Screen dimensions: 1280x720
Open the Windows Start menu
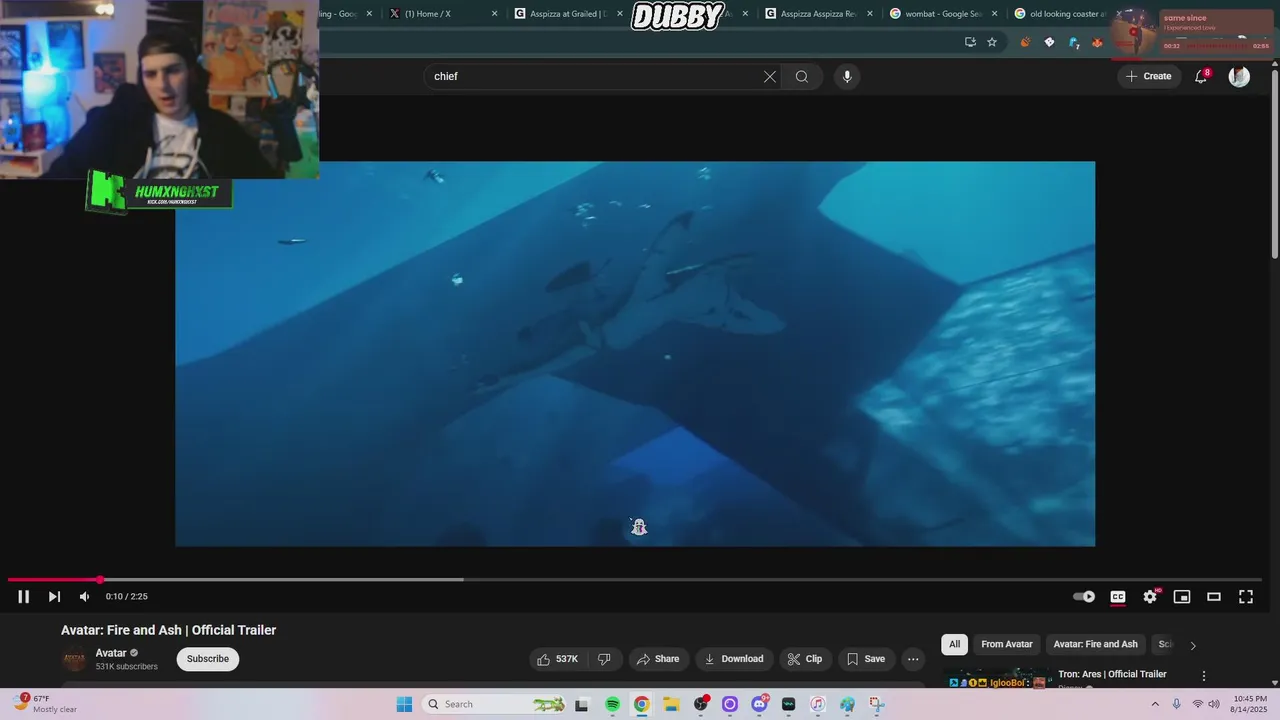coord(404,704)
